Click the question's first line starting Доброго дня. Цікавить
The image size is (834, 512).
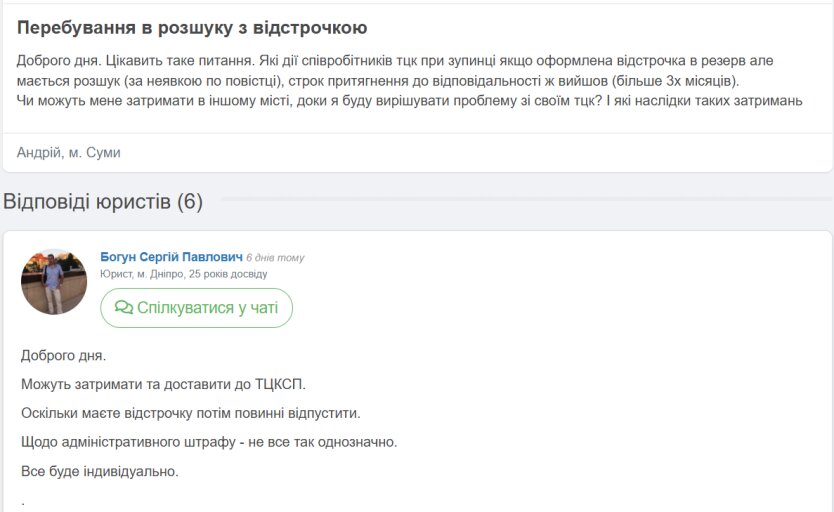click(x=395, y=61)
